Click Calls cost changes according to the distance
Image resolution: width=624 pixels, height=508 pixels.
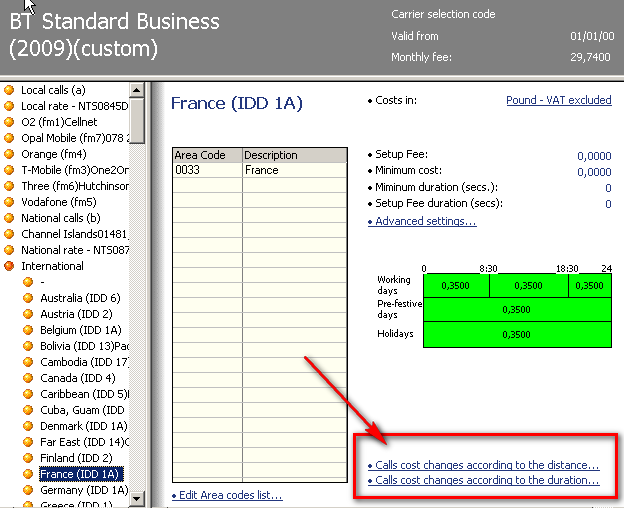(x=487, y=465)
